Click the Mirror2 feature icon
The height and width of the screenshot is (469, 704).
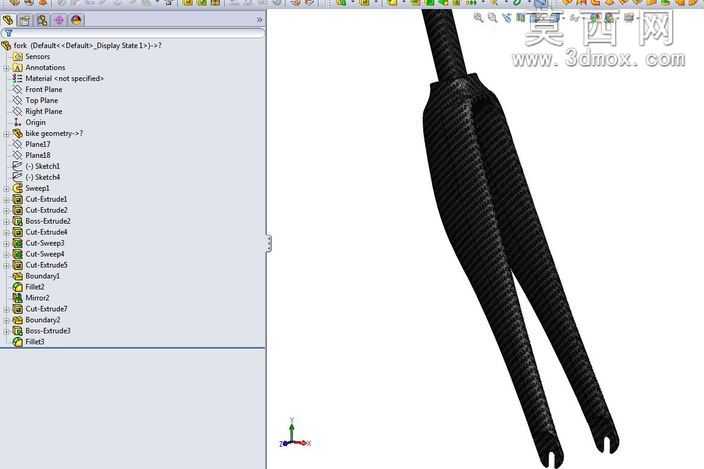[18, 298]
